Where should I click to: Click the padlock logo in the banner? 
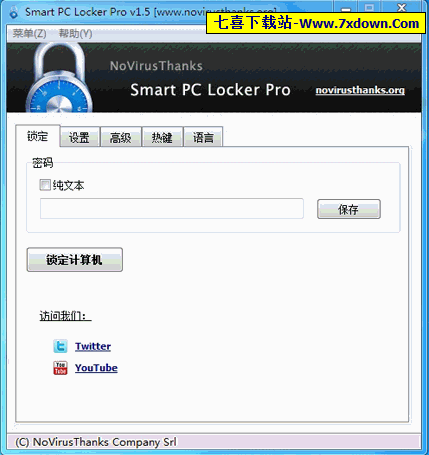tap(59, 78)
